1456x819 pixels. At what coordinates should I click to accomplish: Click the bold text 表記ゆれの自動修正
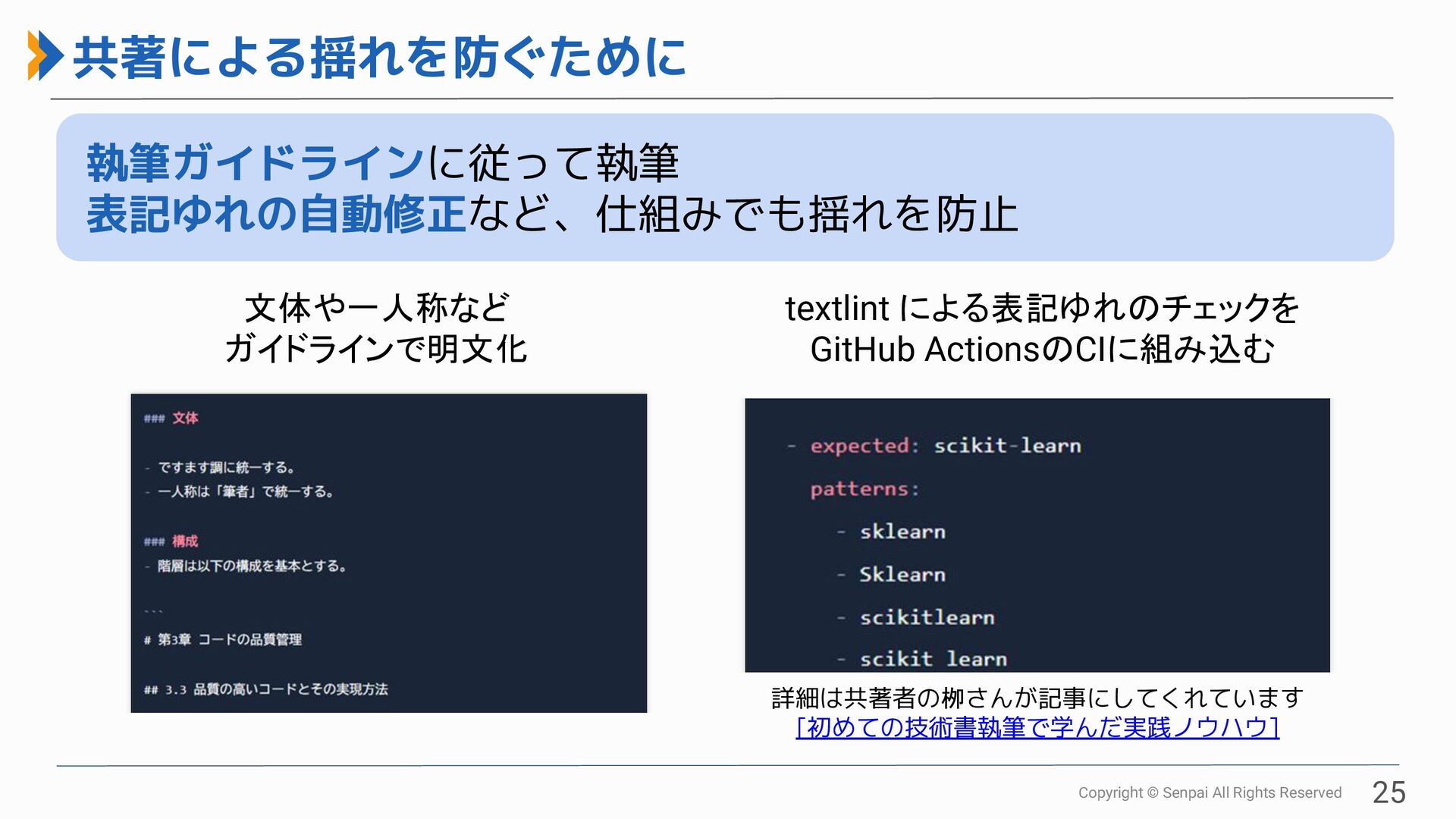coord(276,214)
